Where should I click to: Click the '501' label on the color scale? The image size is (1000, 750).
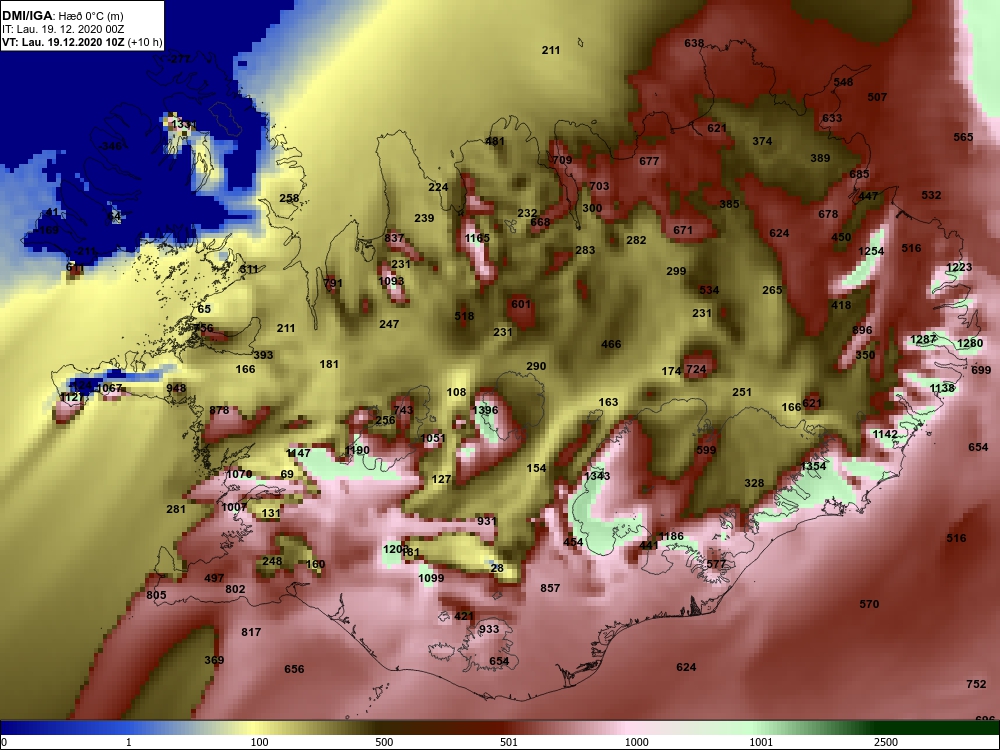click(x=509, y=742)
